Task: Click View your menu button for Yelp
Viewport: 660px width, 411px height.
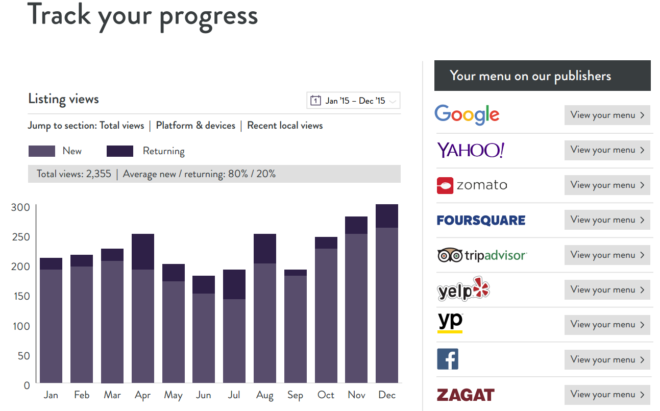Action: [x=607, y=290]
